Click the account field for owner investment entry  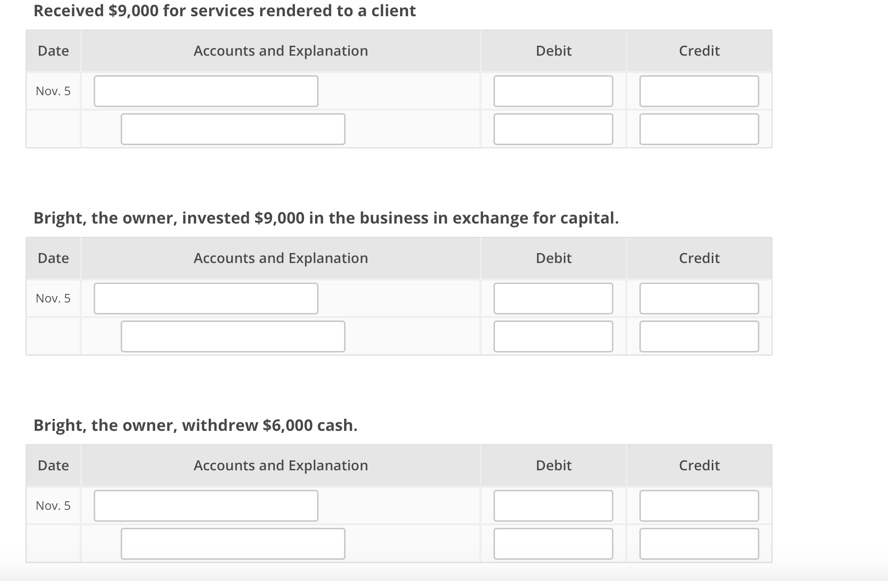tap(205, 297)
